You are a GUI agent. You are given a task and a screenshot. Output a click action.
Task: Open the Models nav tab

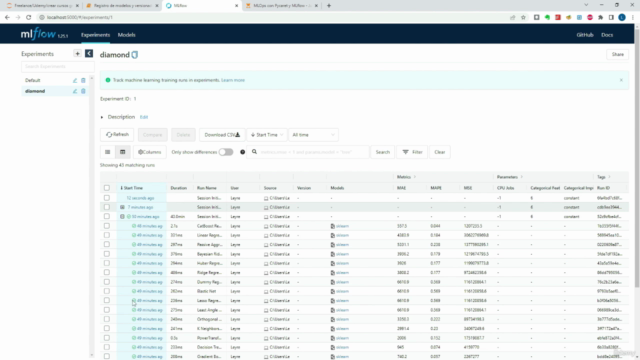(x=127, y=35)
